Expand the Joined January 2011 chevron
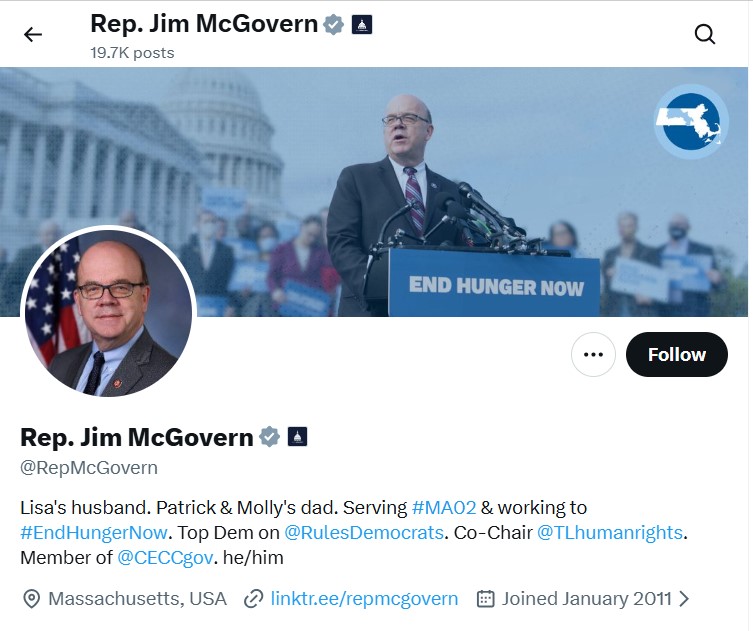This screenshot has height=631, width=753. (x=684, y=599)
